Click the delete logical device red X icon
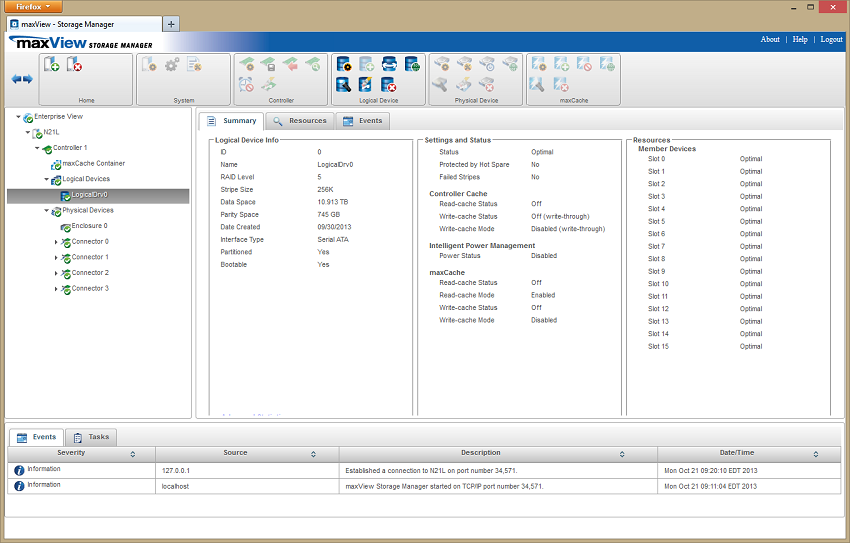Screen dimensions: 850x543 click(x=389, y=85)
